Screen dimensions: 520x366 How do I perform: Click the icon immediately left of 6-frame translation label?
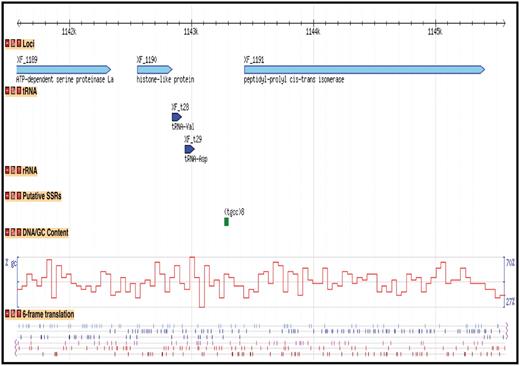(x=19, y=314)
